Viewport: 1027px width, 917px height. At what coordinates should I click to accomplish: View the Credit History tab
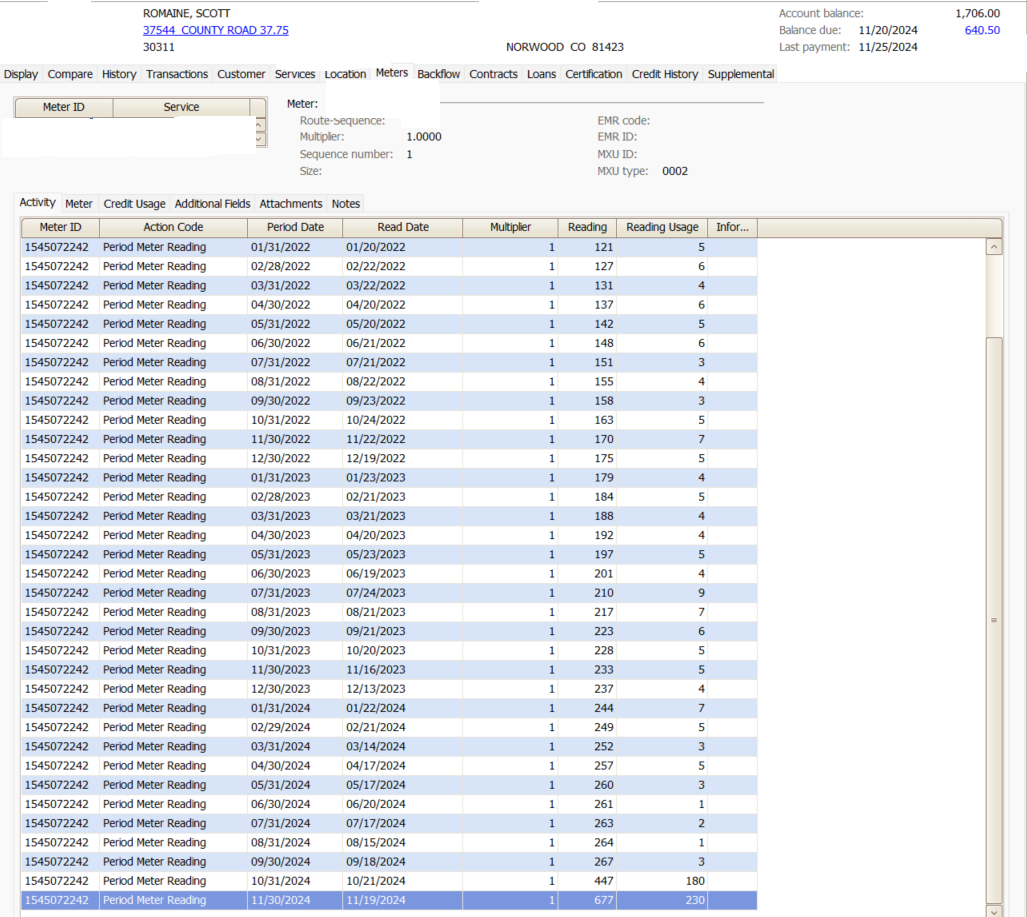click(x=665, y=74)
